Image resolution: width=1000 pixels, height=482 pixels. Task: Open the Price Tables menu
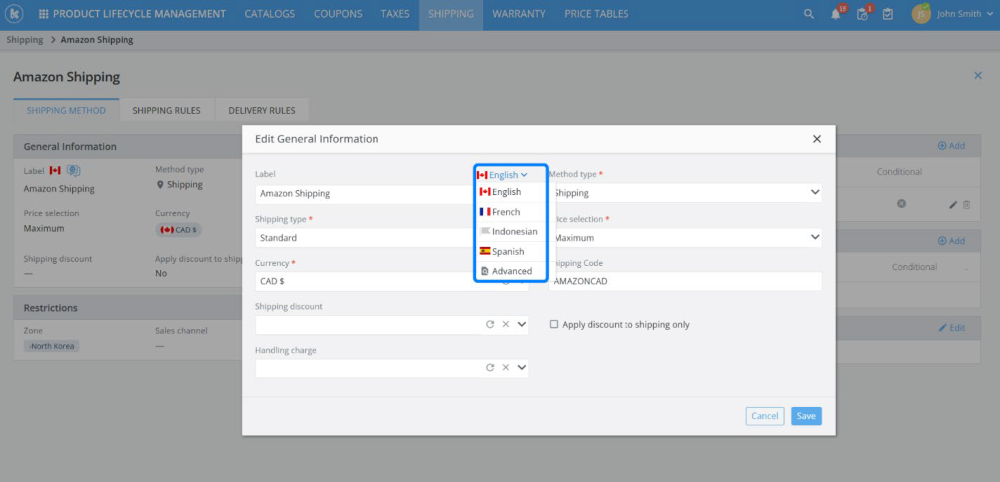click(596, 14)
